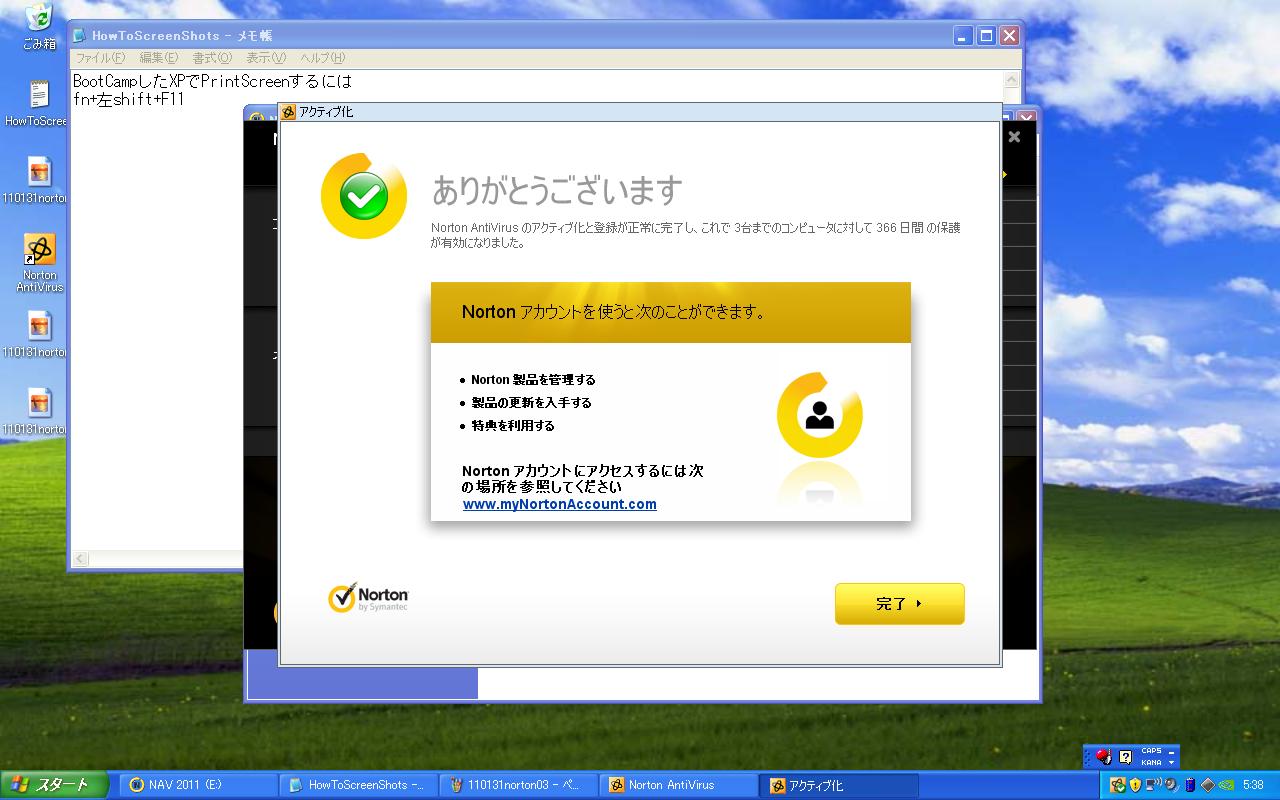
Task: Click the 'BootCampしたXPでPrintScreenするには' line in Notepad
Action: 212,82
